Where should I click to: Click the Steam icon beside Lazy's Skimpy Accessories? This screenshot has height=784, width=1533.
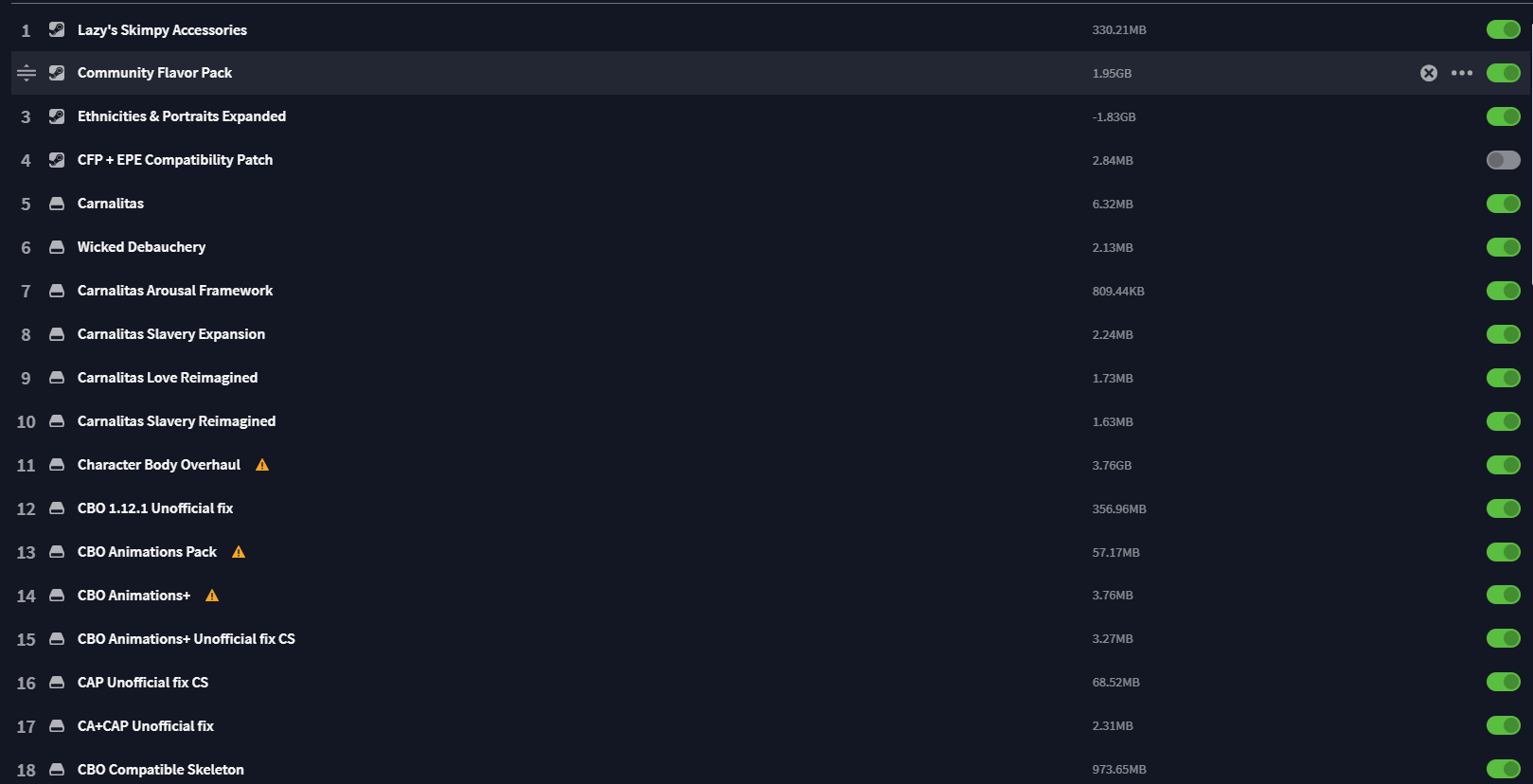(57, 29)
